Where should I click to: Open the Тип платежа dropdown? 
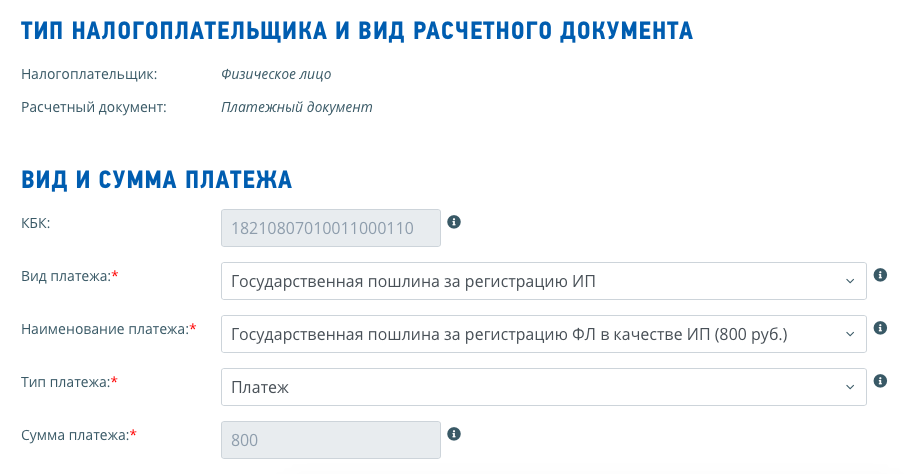(544, 387)
